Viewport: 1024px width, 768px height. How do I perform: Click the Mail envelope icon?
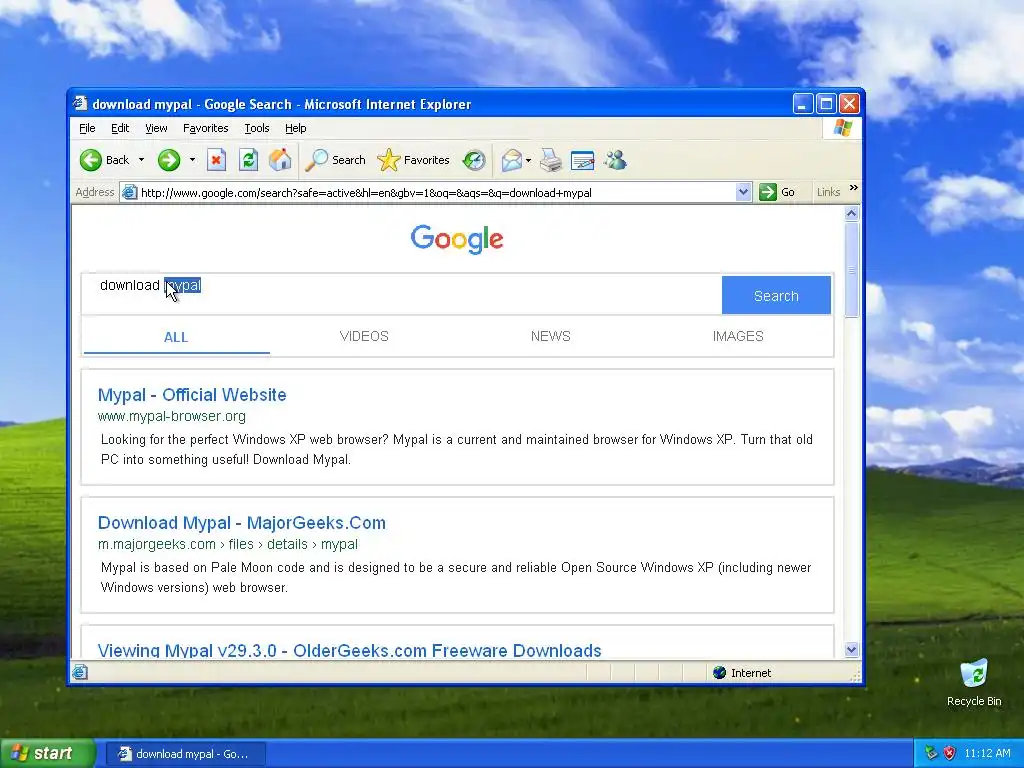pos(511,160)
